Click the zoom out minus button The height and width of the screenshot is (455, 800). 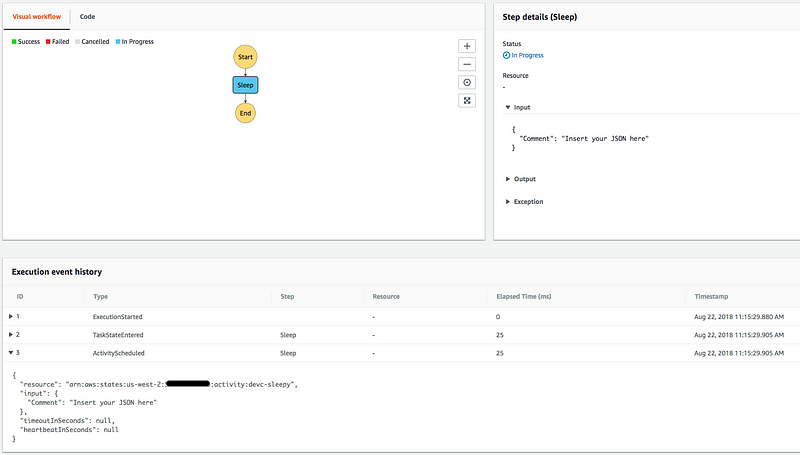pos(466,64)
